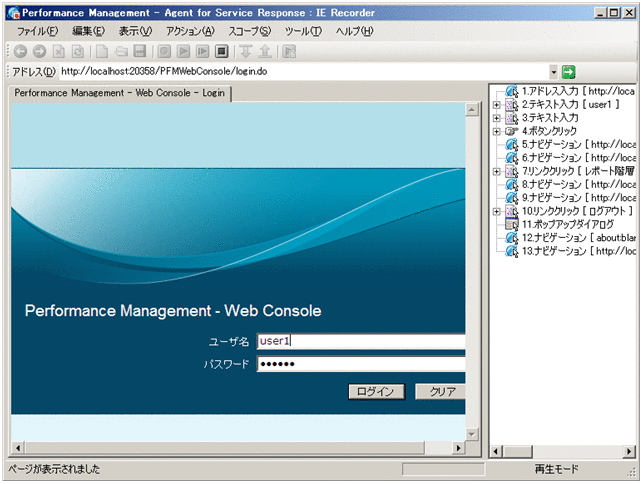Image resolution: width=644 pixels, height=484 pixels.
Task: Click the browser pane scroll left arrow
Action: point(18,448)
